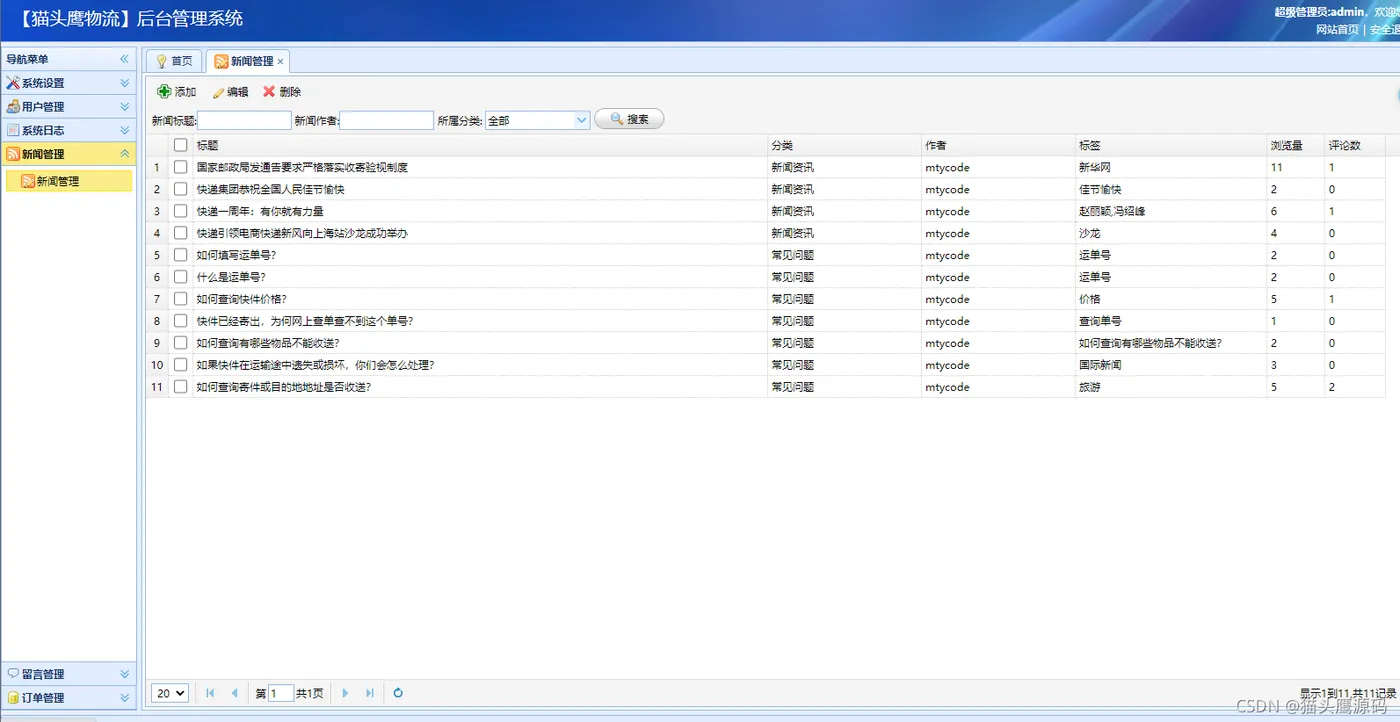Click tag cell 旅游
The height and width of the screenshot is (722, 1400).
pos(1089,387)
